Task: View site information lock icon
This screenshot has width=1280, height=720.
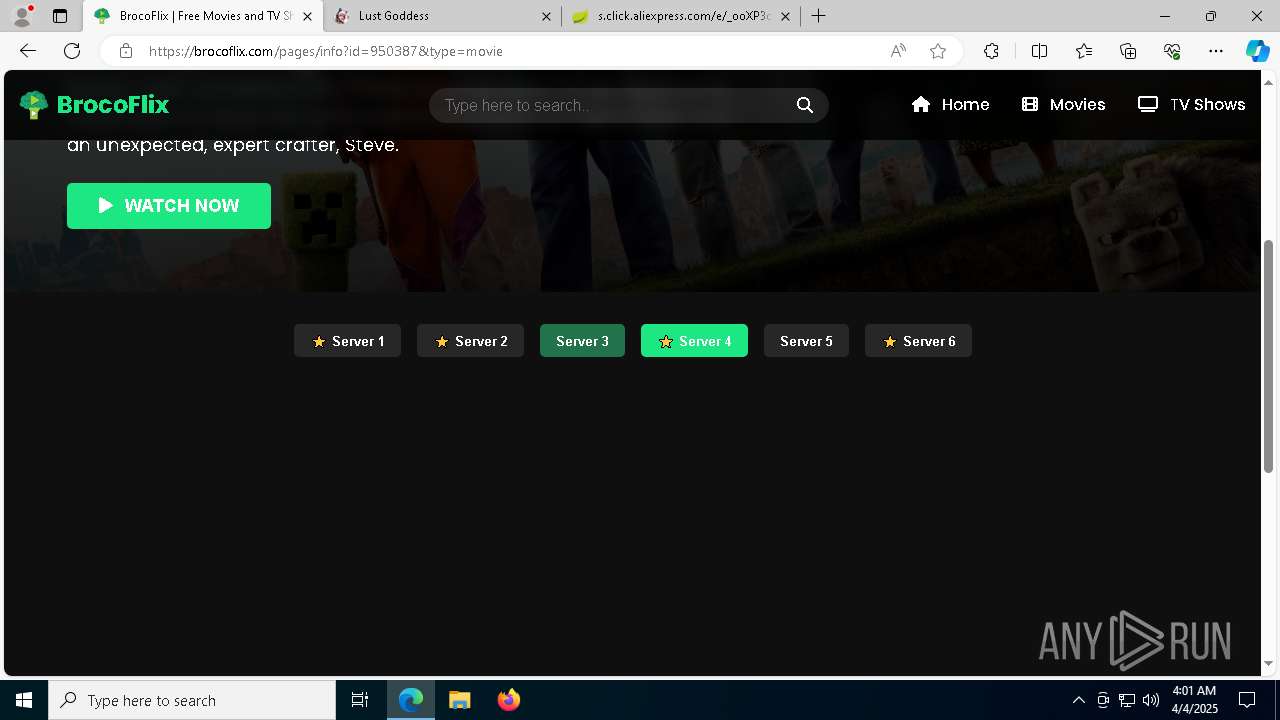Action: [x=125, y=51]
